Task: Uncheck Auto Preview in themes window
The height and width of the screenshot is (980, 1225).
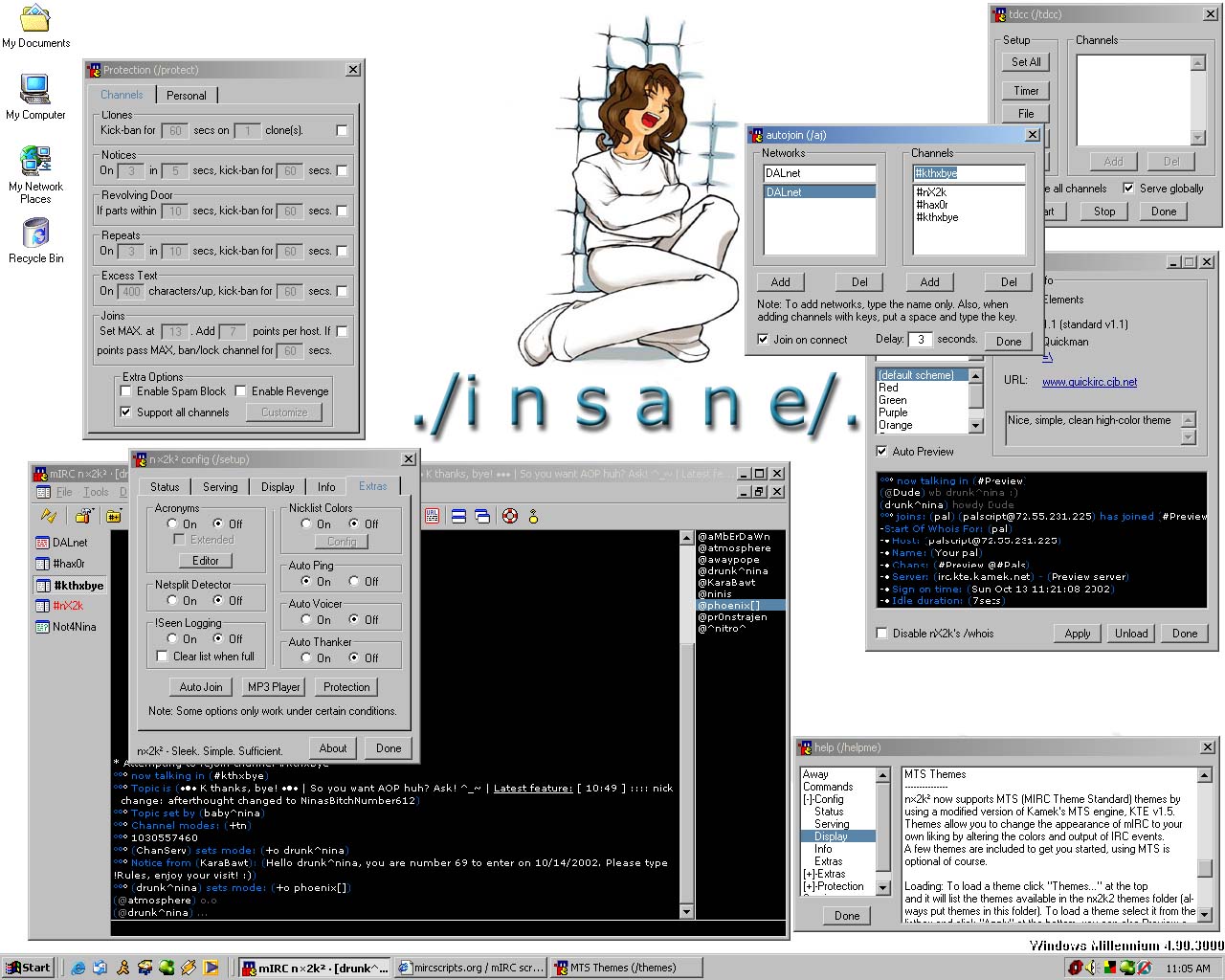Action: [881, 451]
